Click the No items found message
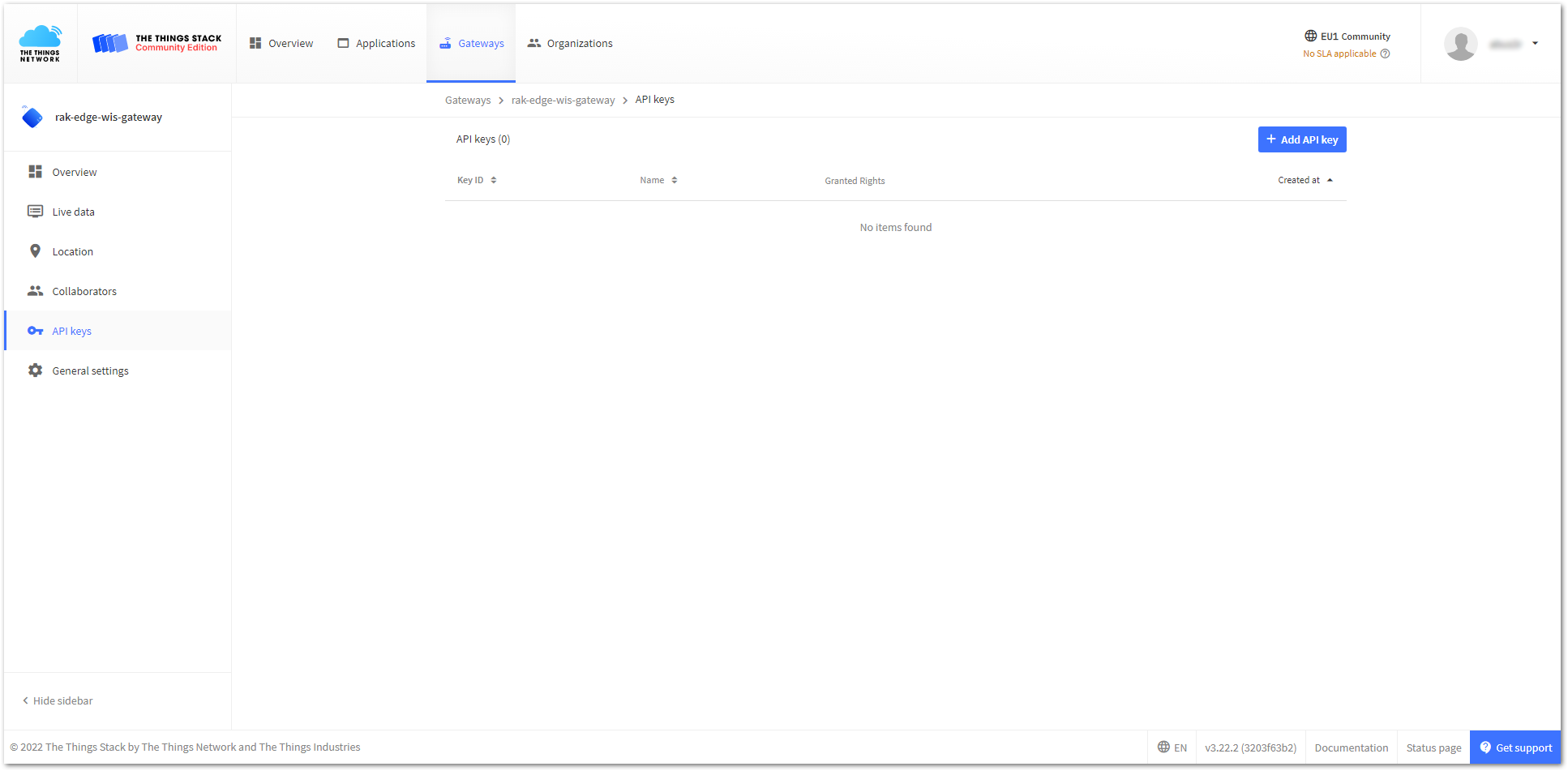This screenshot has height=771, width=1568. [896, 227]
